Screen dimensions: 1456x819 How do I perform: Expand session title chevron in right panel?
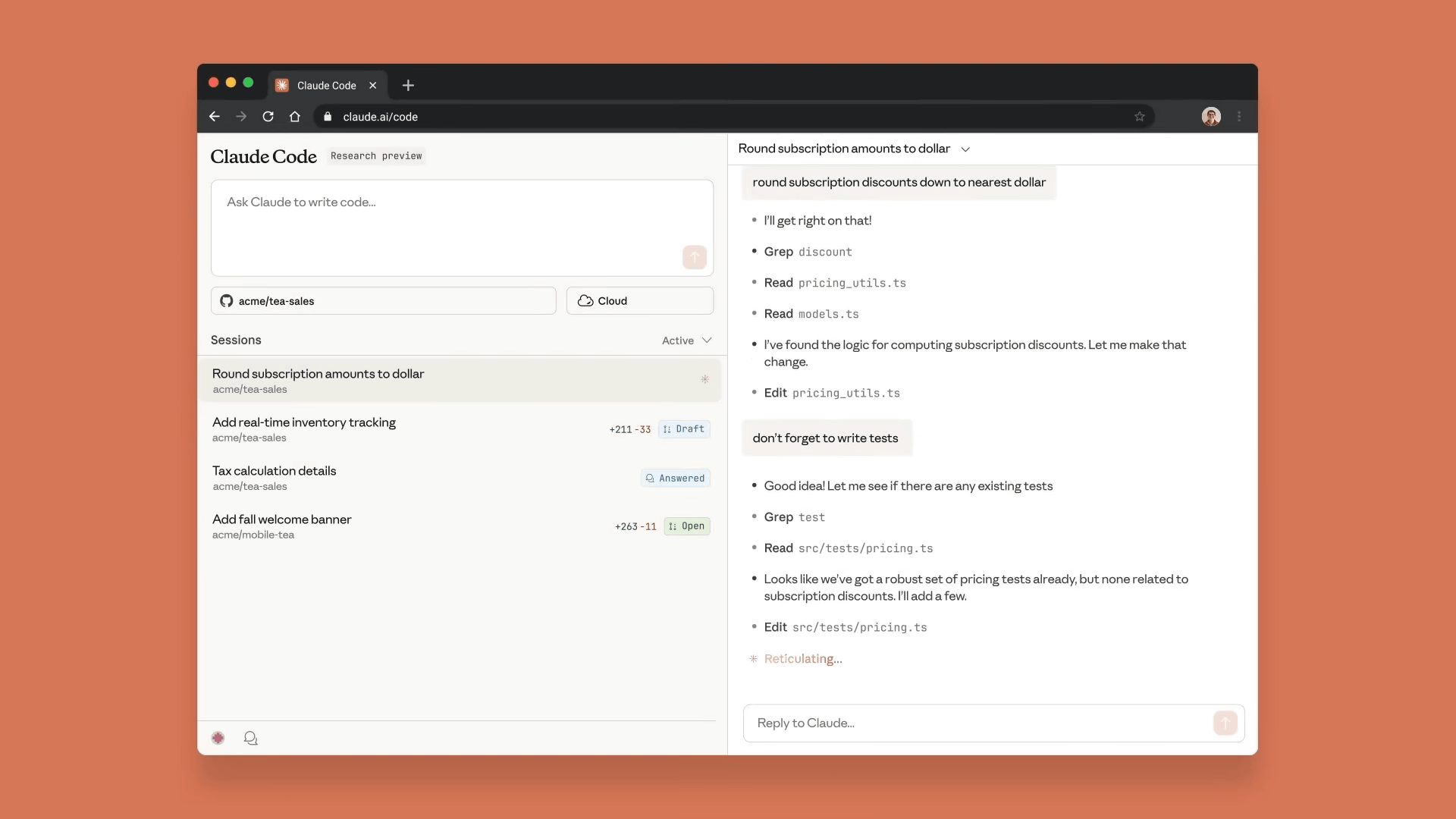(x=965, y=149)
